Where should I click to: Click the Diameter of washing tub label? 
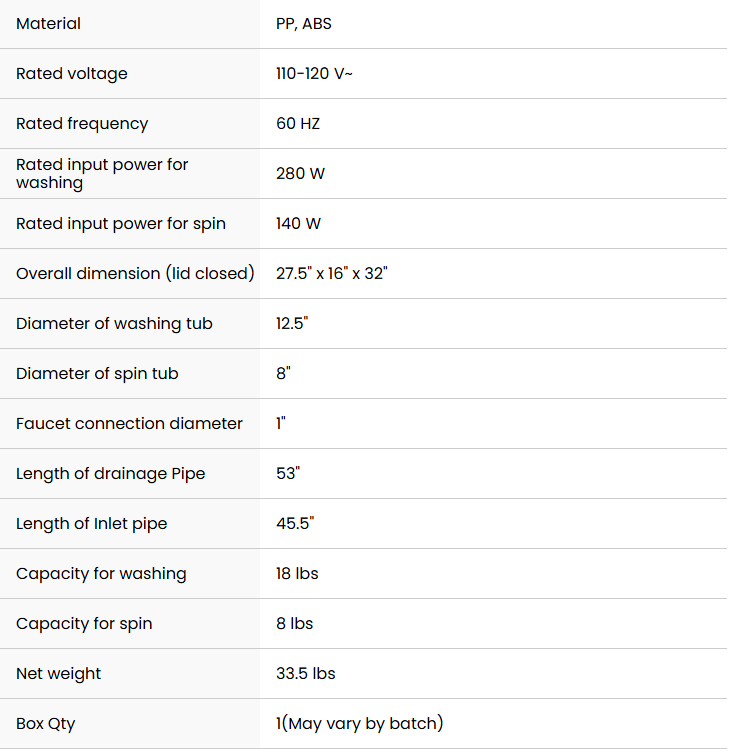(114, 323)
